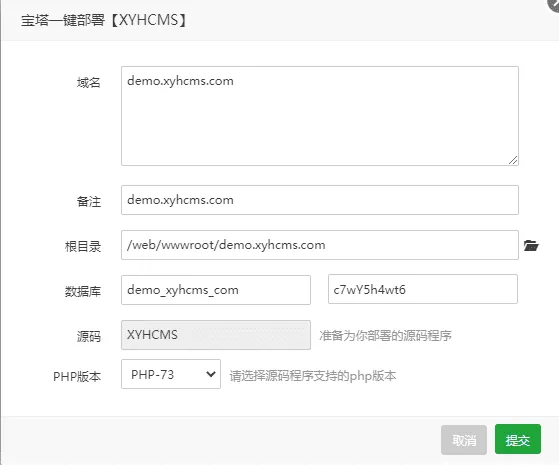Click the textarea resize handle corner
Image resolution: width=559 pixels, height=465 pixels.
(513, 160)
